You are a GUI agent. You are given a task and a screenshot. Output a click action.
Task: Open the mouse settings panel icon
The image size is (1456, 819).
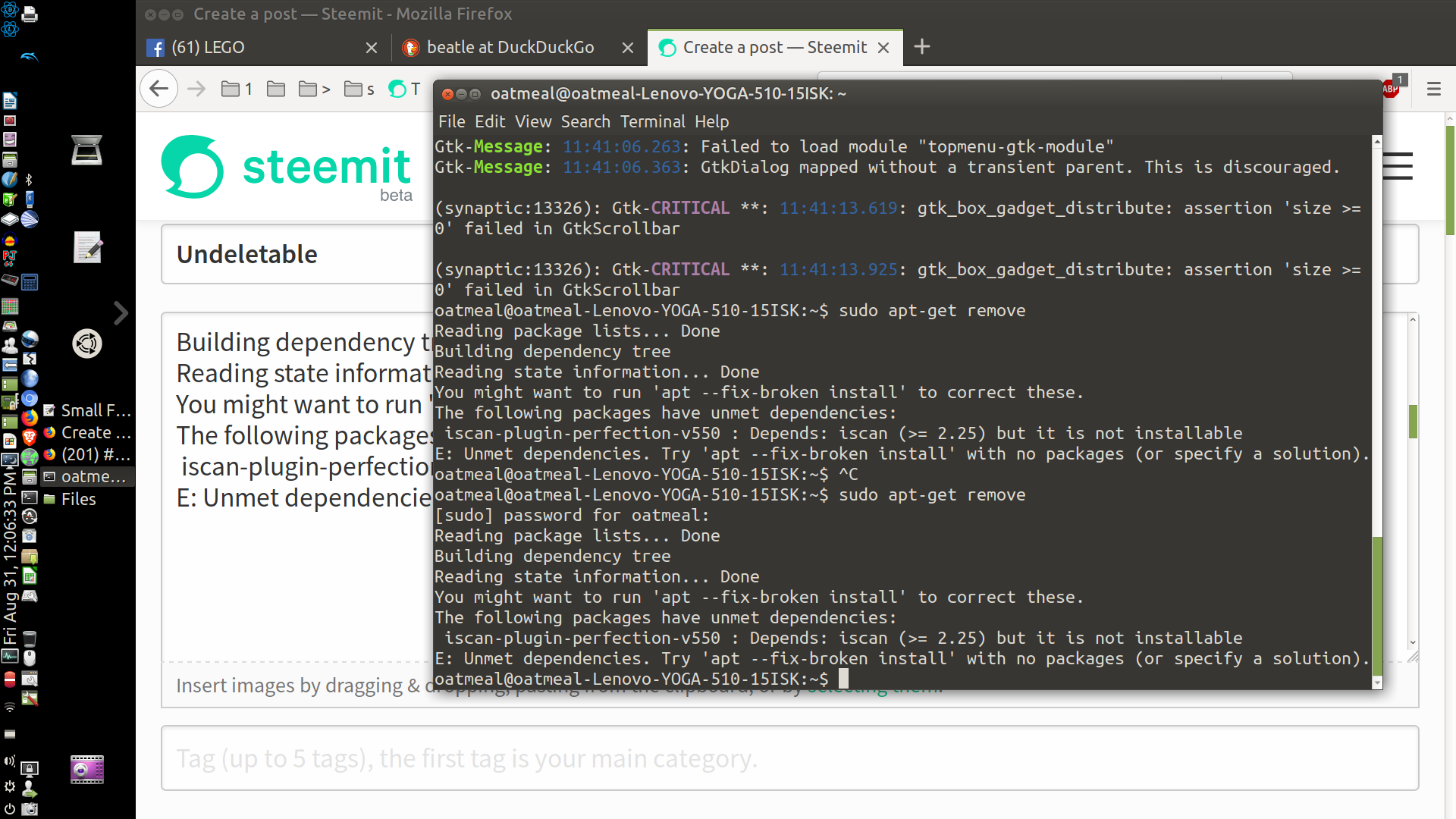(30, 657)
